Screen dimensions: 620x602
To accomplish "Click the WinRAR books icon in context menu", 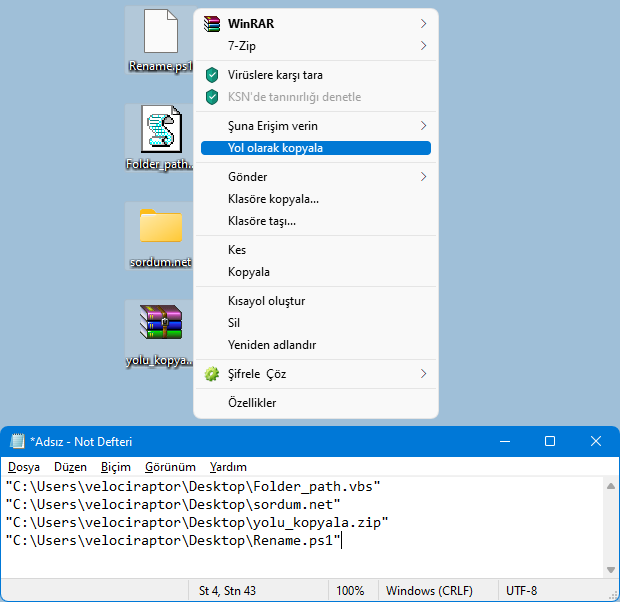I will pyautogui.click(x=212, y=24).
